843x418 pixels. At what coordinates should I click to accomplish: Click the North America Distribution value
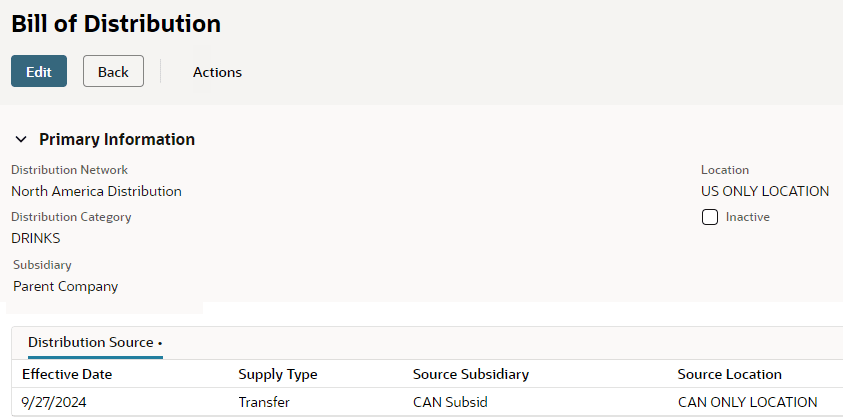[96, 191]
